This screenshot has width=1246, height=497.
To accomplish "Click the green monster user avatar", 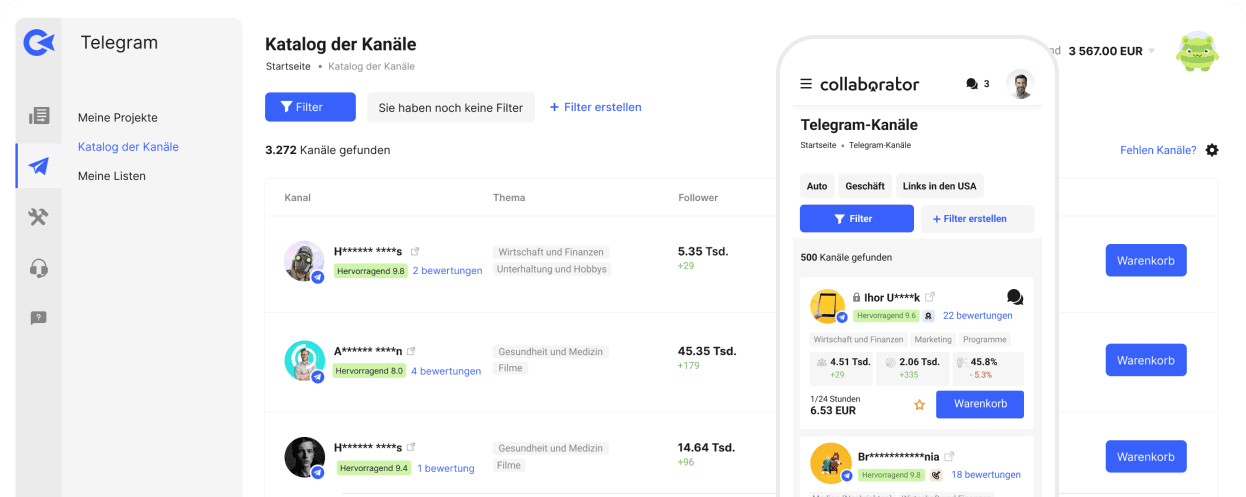I will [1197, 51].
